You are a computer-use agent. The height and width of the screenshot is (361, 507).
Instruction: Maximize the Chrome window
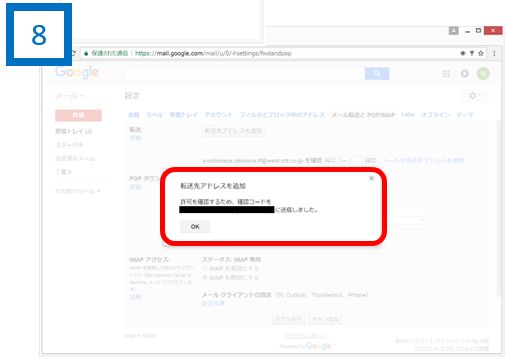point(478,31)
